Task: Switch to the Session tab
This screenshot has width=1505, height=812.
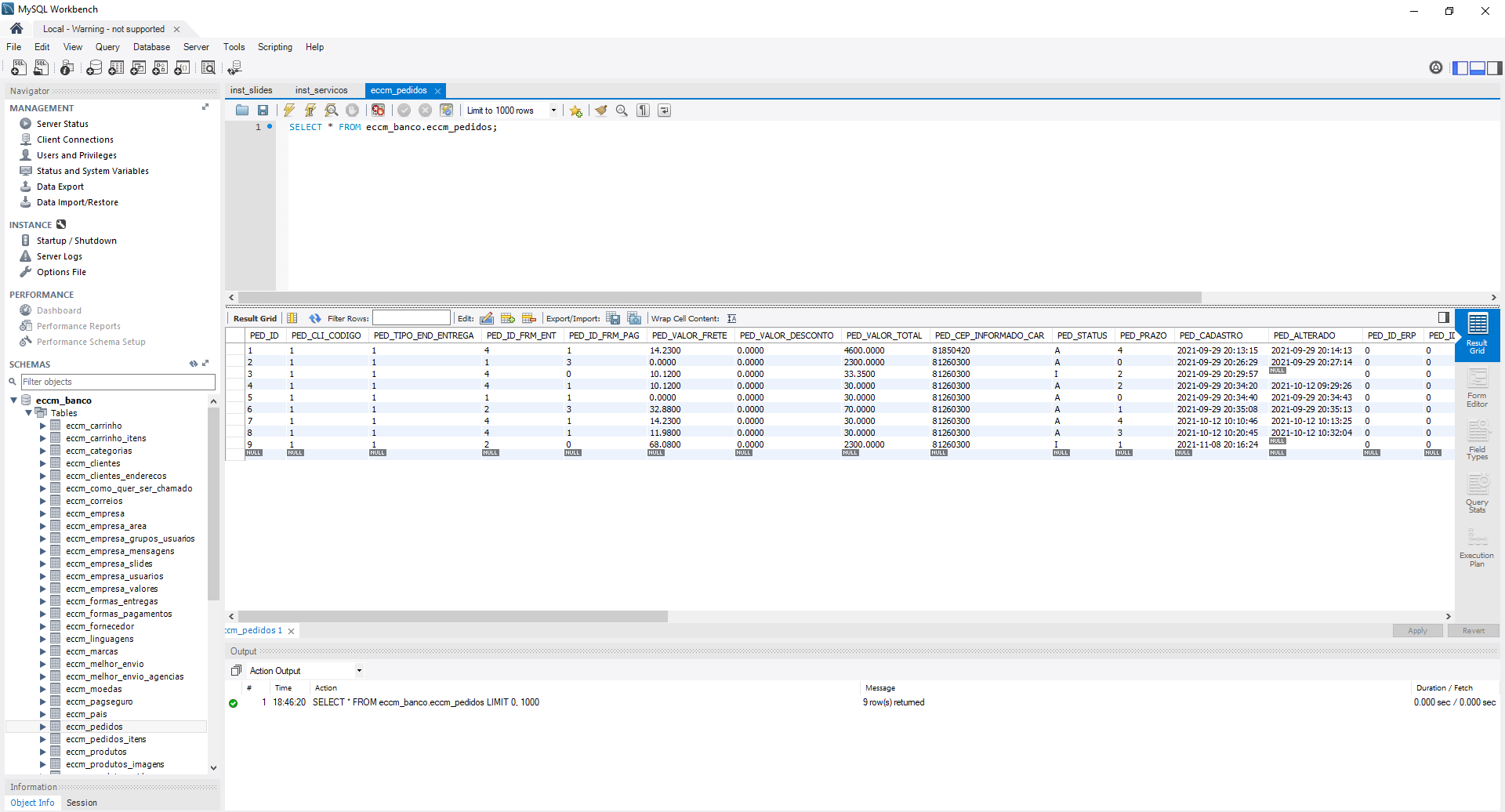Action: coord(82,803)
